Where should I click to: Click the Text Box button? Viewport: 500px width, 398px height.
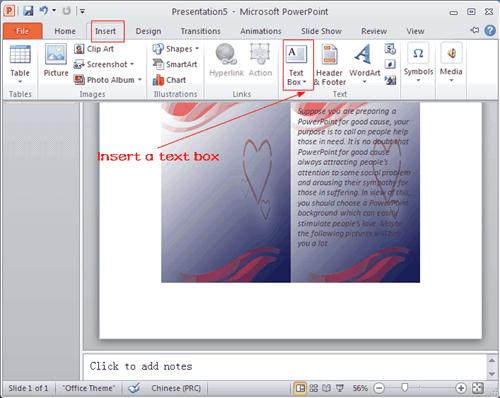(x=296, y=65)
